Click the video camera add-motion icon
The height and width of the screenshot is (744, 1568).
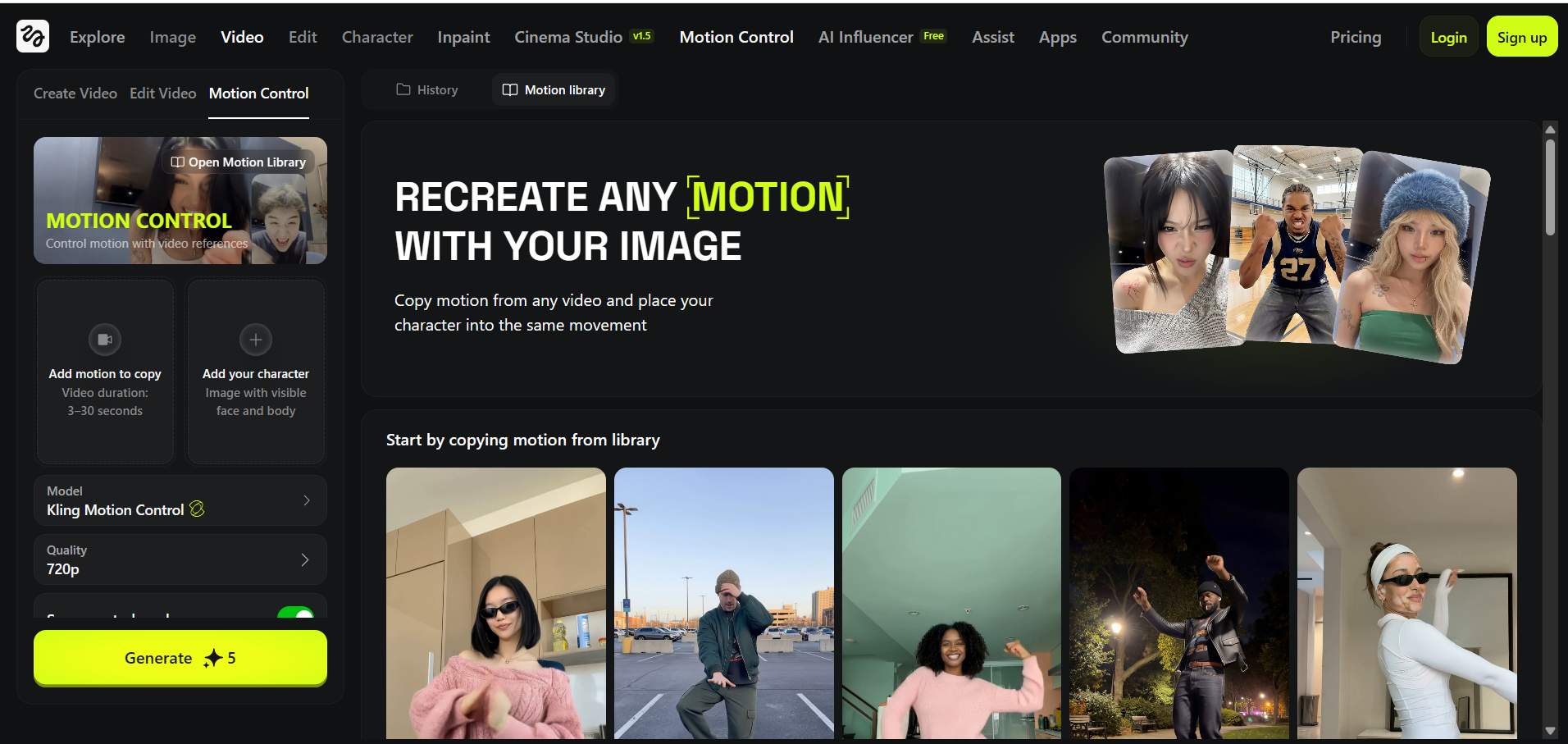click(105, 340)
